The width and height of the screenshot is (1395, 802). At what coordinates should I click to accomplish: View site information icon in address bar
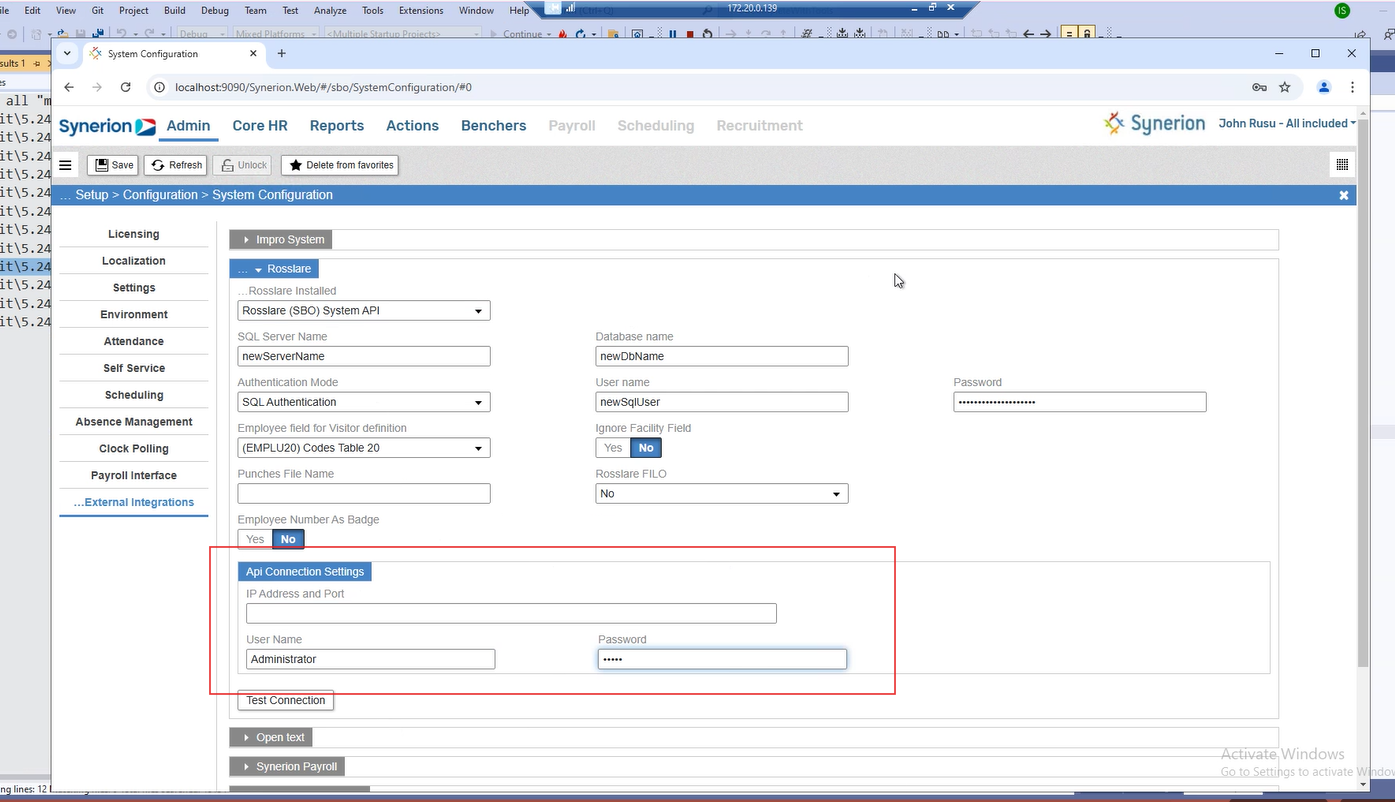pos(160,87)
